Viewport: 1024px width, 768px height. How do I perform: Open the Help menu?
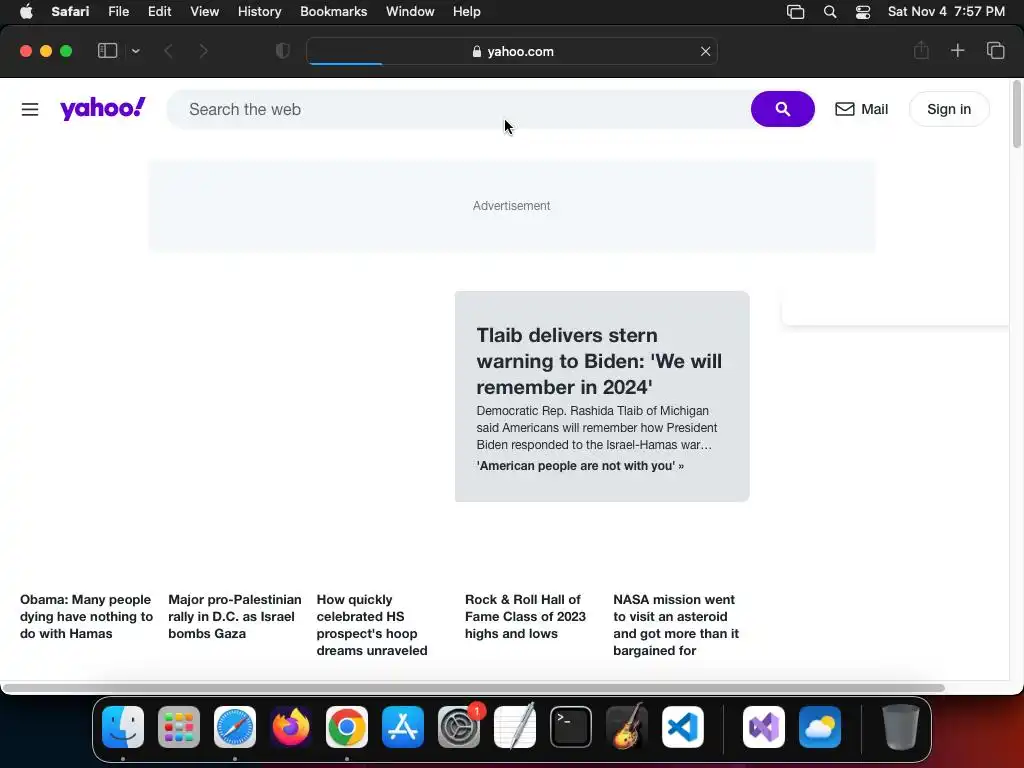(466, 11)
